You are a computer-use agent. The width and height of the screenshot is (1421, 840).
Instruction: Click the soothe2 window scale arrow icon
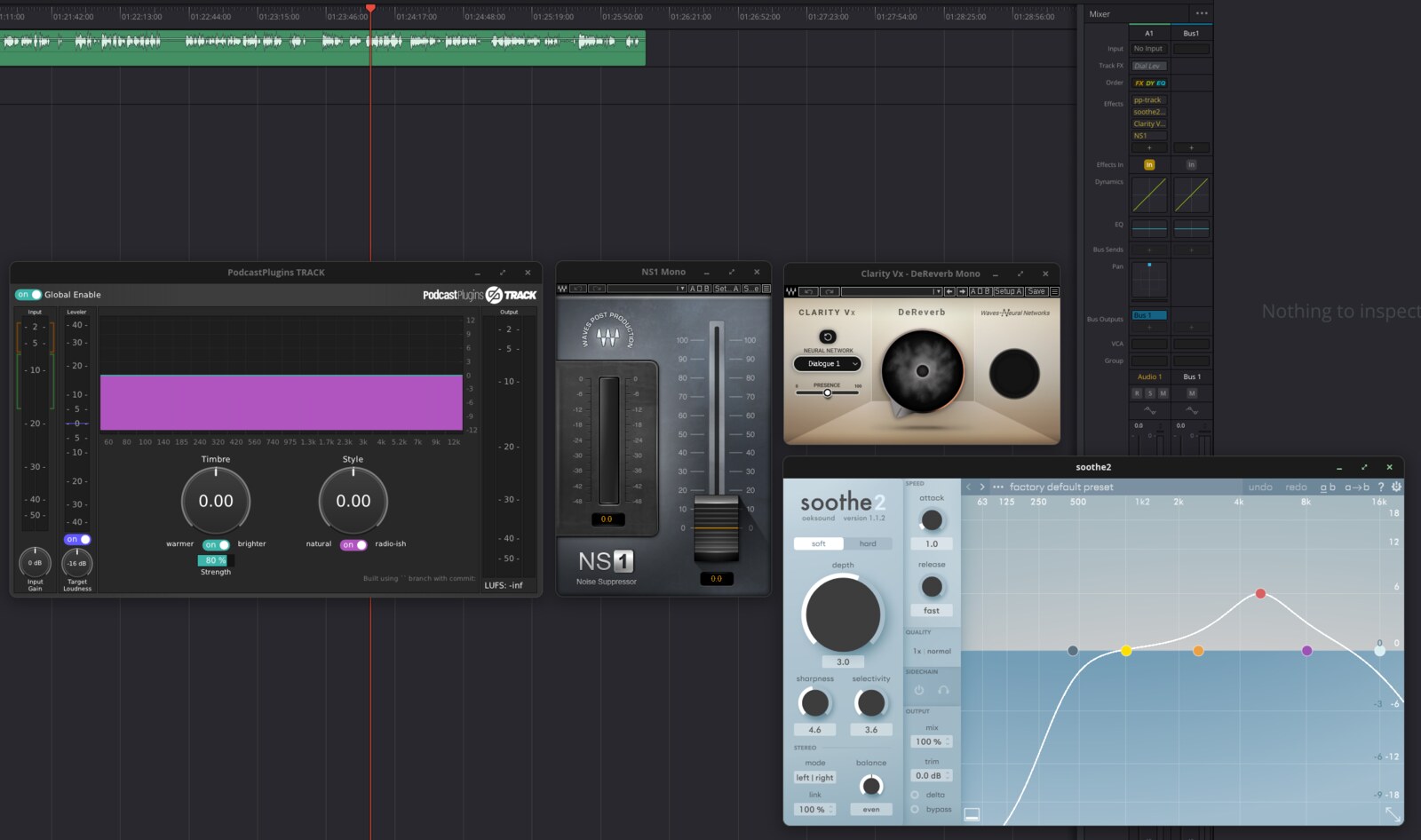point(1393,813)
